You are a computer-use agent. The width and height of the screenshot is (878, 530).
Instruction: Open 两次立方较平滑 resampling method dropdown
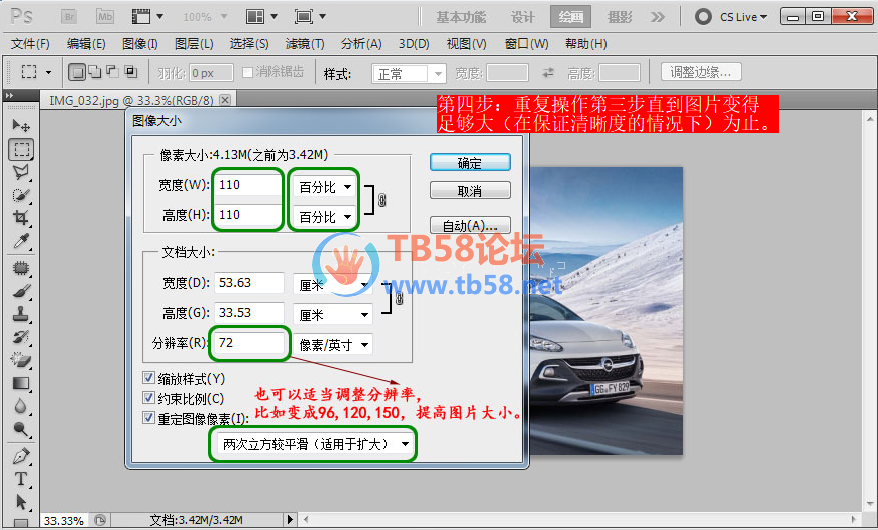(x=314, y=444)
